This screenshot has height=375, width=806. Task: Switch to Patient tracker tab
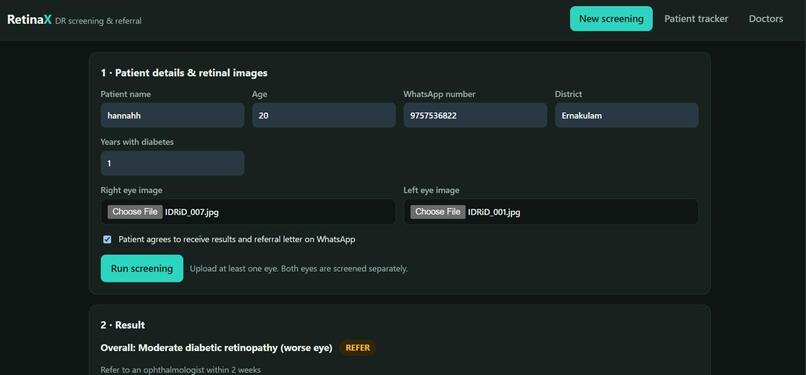click(696, 18)
